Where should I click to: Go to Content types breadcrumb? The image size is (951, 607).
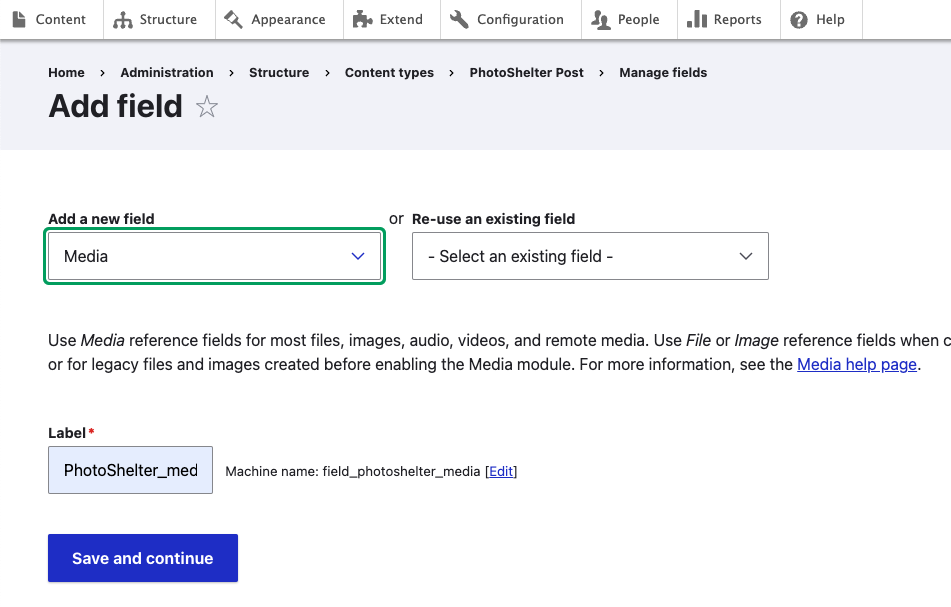tap(389, 73)
